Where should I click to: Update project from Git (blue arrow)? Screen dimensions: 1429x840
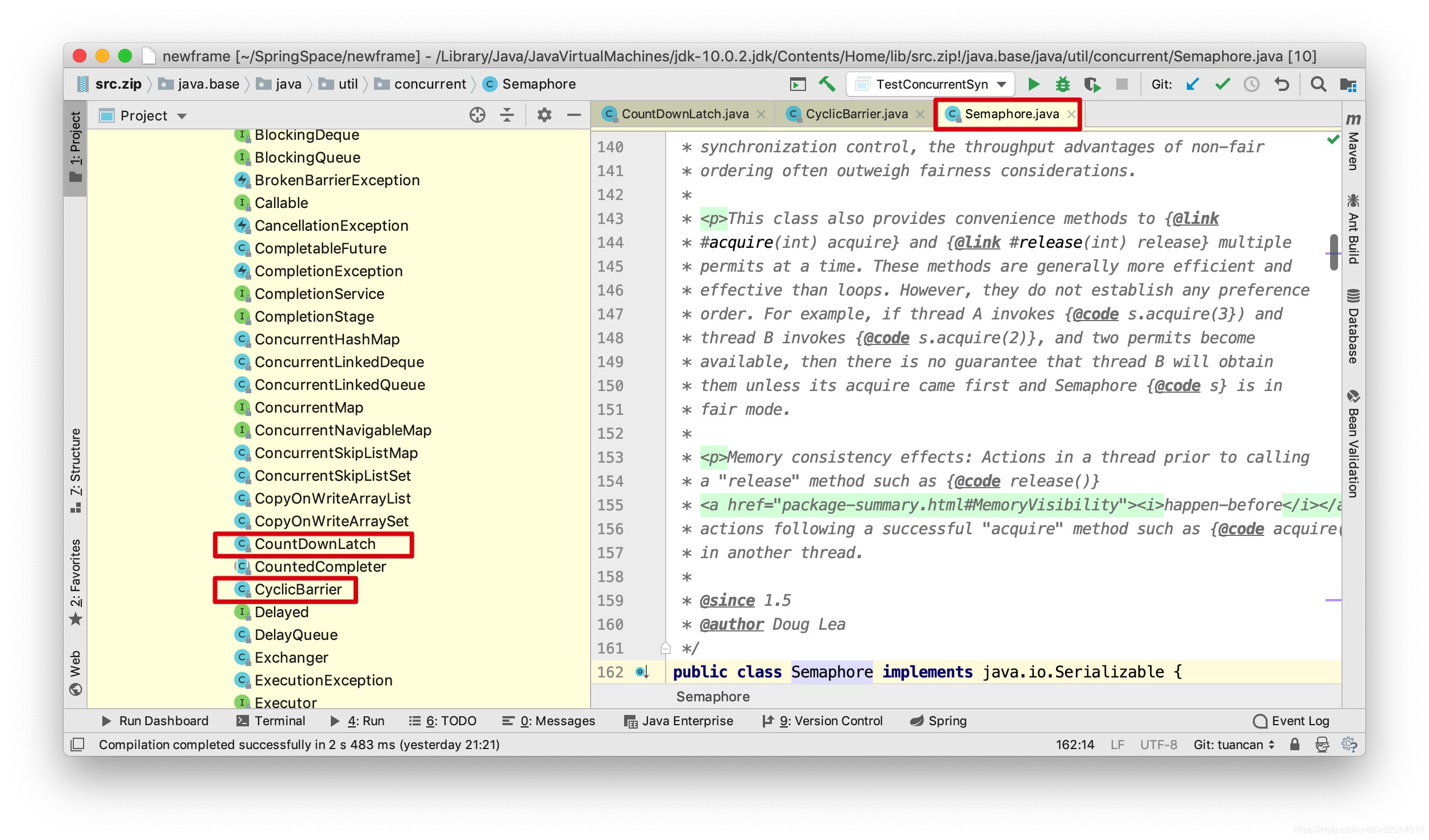point(1193,84)
